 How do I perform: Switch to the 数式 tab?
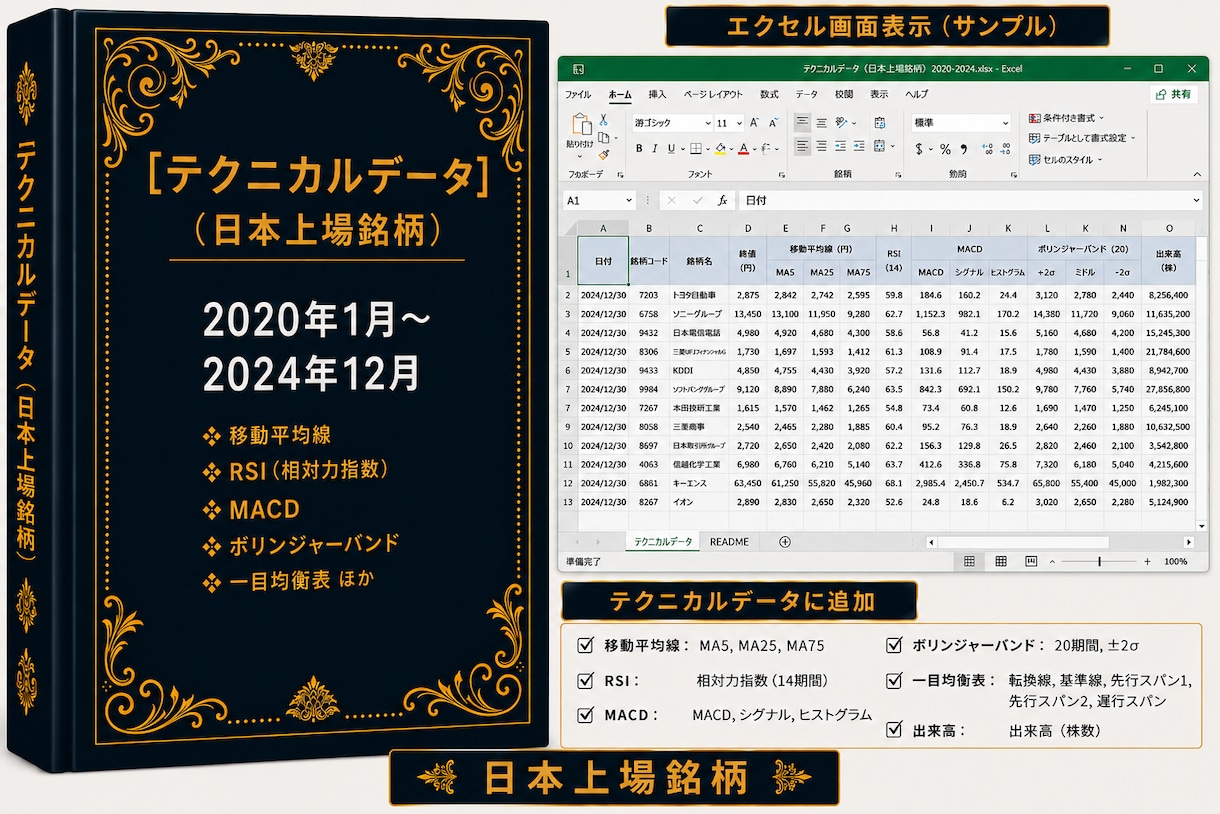click(769, 94)
